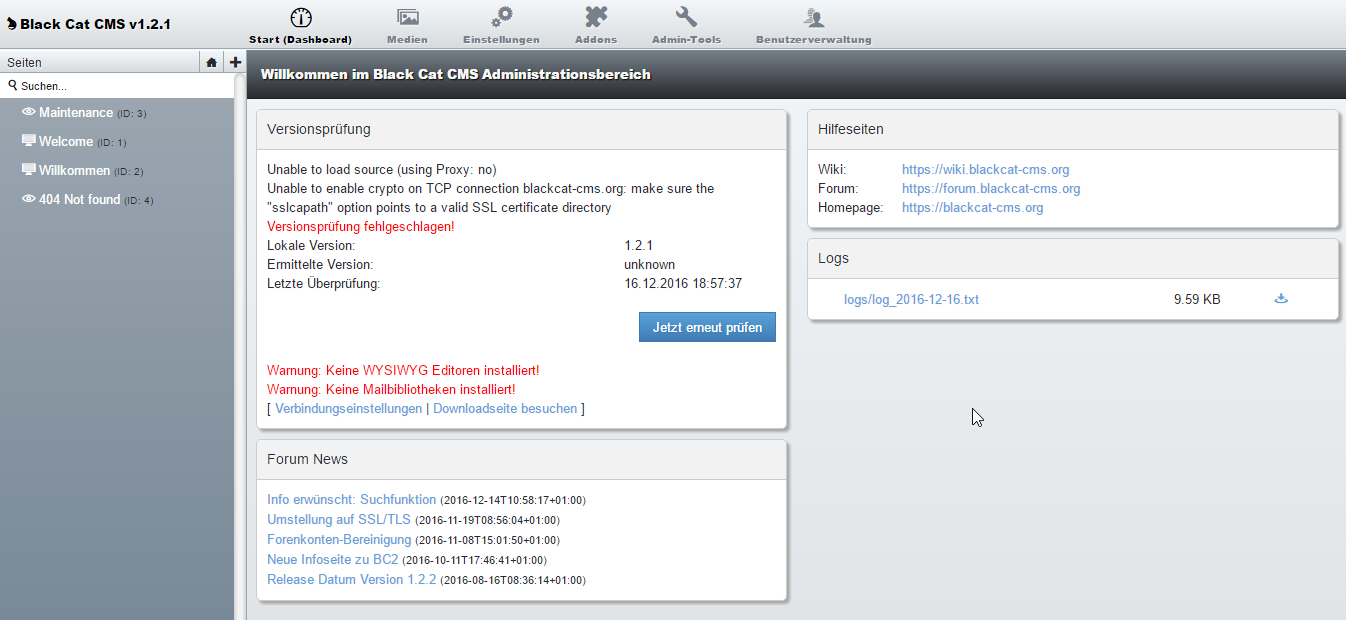Viewport: 1346px width, 620px height.
Task: Open forum news Neue Infoseite zu BC2
Action: click(332, 559)
